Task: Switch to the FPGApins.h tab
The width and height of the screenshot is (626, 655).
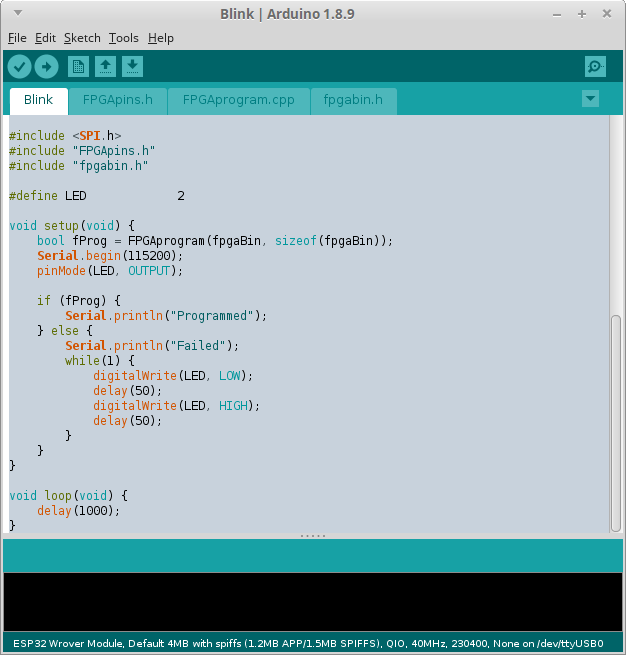Action: tap(118, 100)
